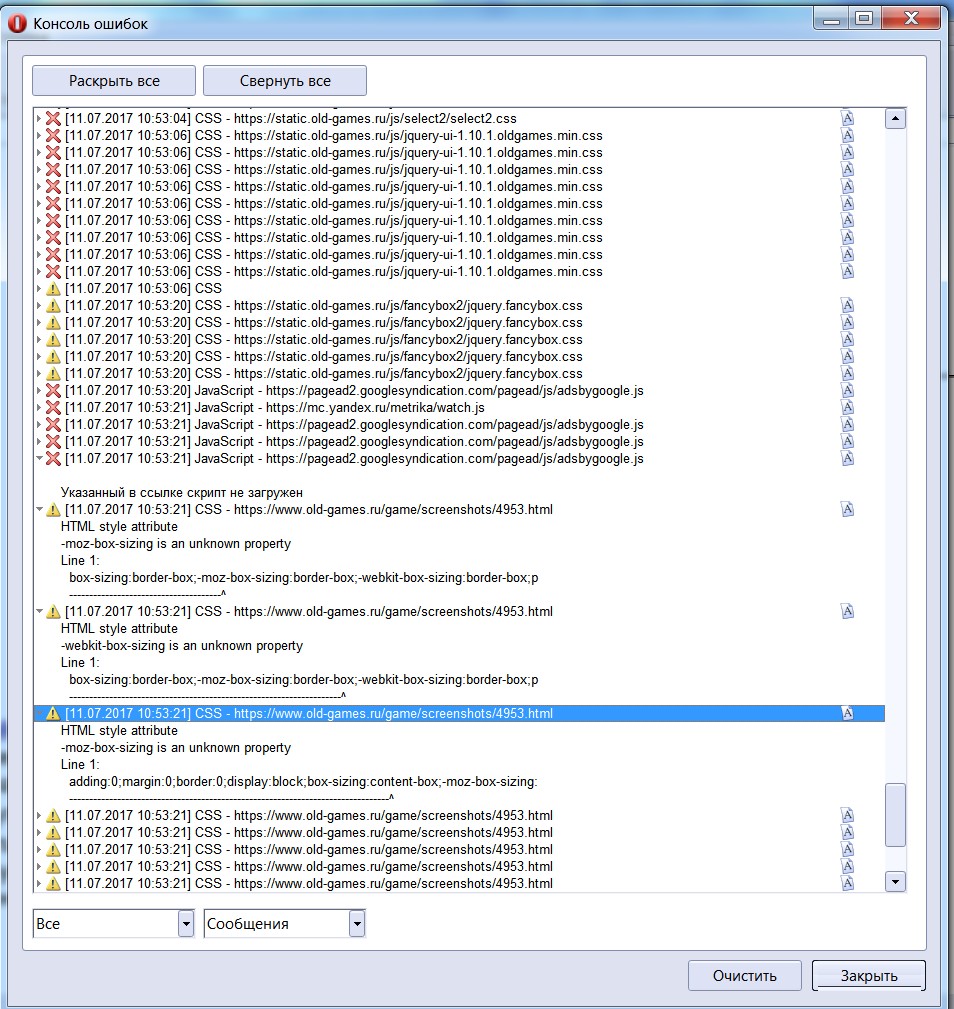Screen dimensions: 954x1009
Task: Select the 10:53:20 adsbygoogle.js JavaScript row
Action: pyautogui.click(x=354, y=391)
